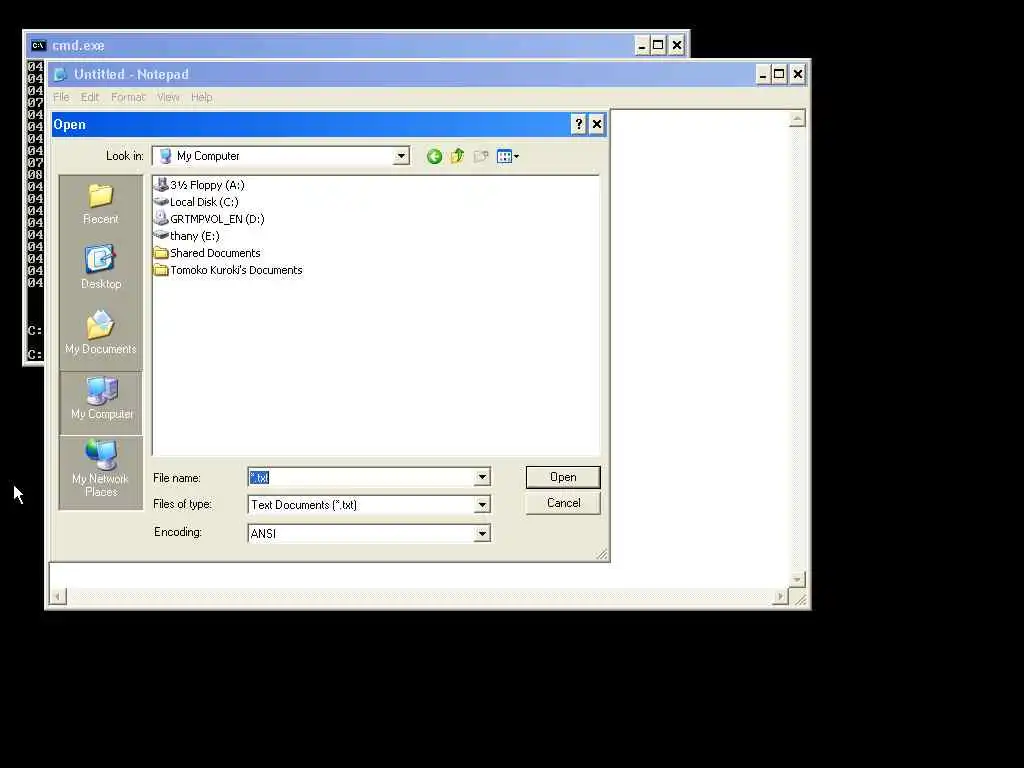
Task: Select Desktop in the places bar
Action: pos(101,267)
